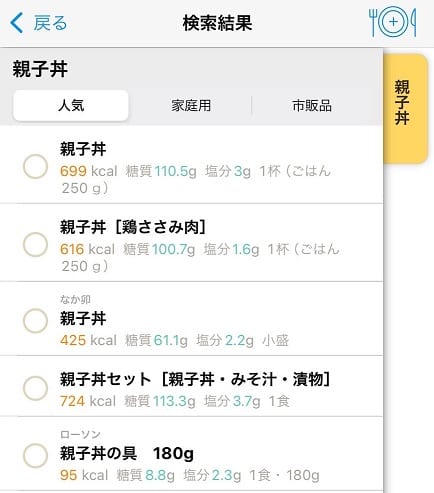Open the yellow 親子丼 side tab
This screenshot has height=493, width=434.
[x=405, y=108]
